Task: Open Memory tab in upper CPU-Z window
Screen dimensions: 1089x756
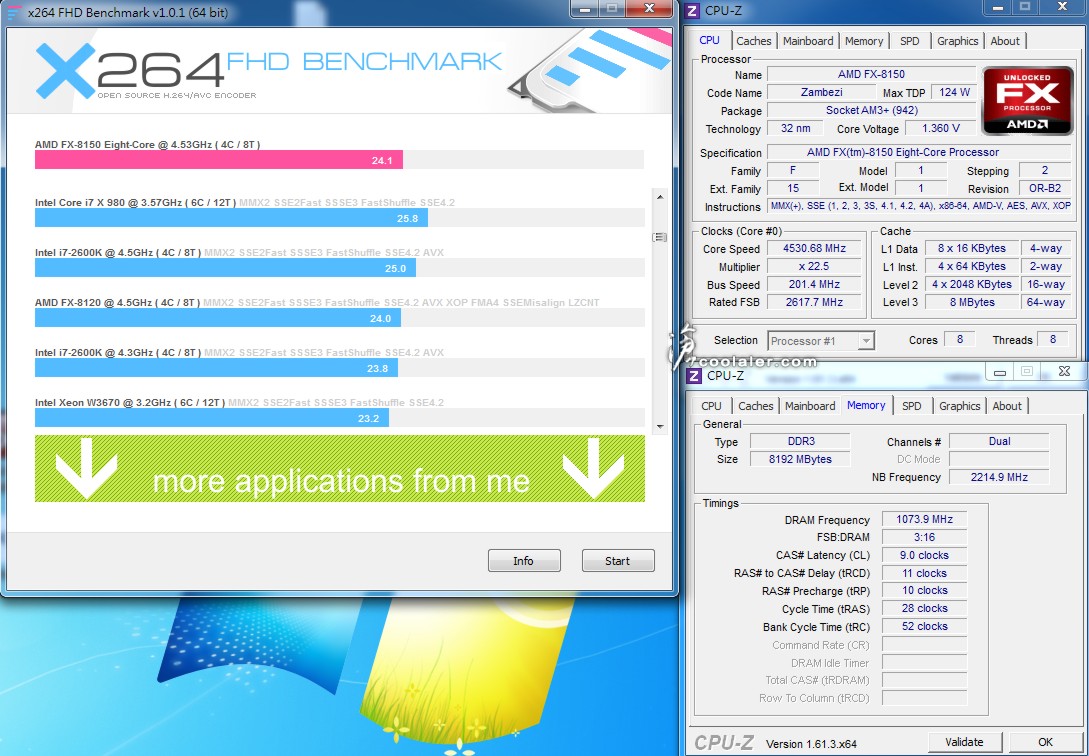Action: (864, 41)
